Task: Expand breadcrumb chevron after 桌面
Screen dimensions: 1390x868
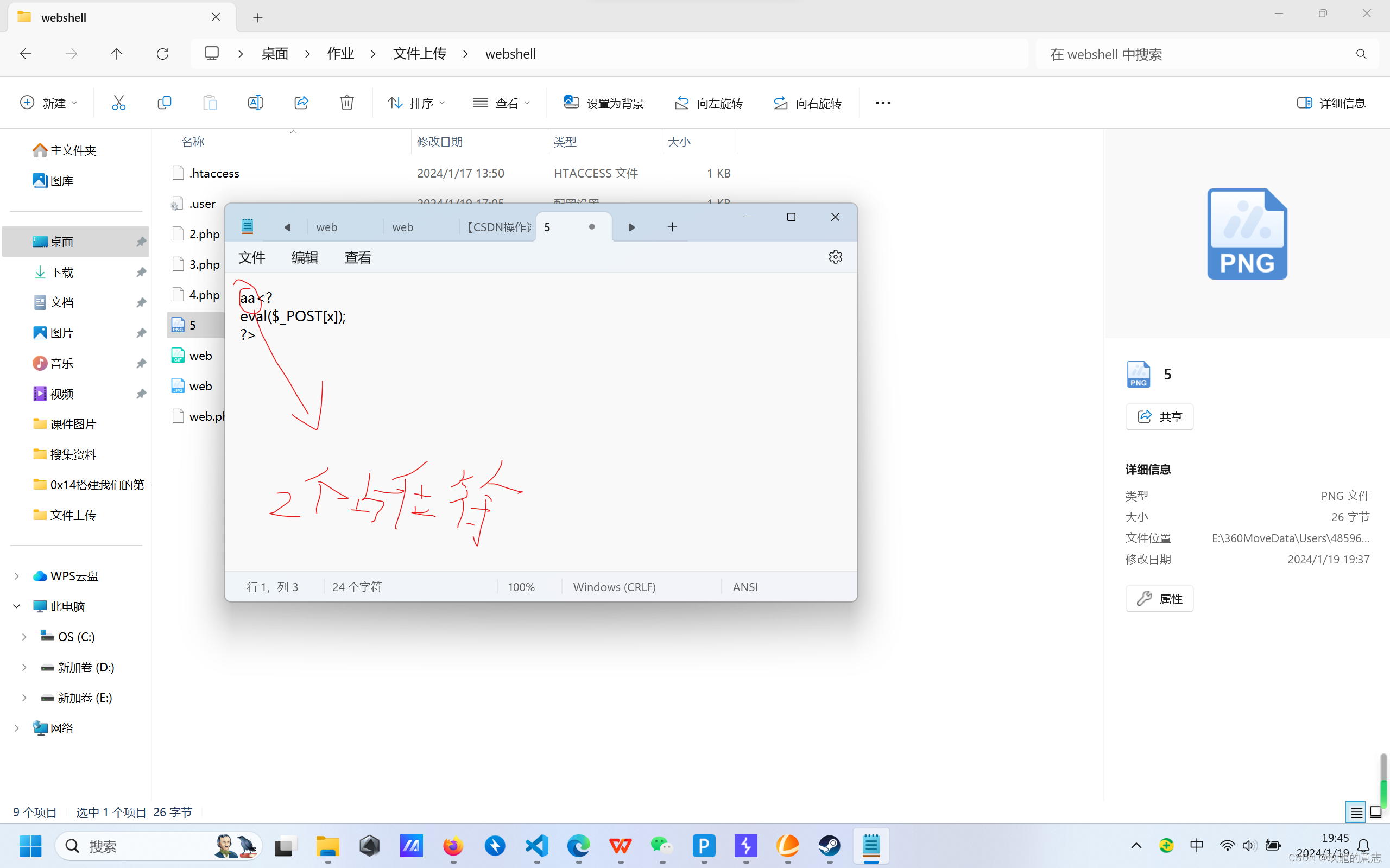Action: [x=308, y=54]
